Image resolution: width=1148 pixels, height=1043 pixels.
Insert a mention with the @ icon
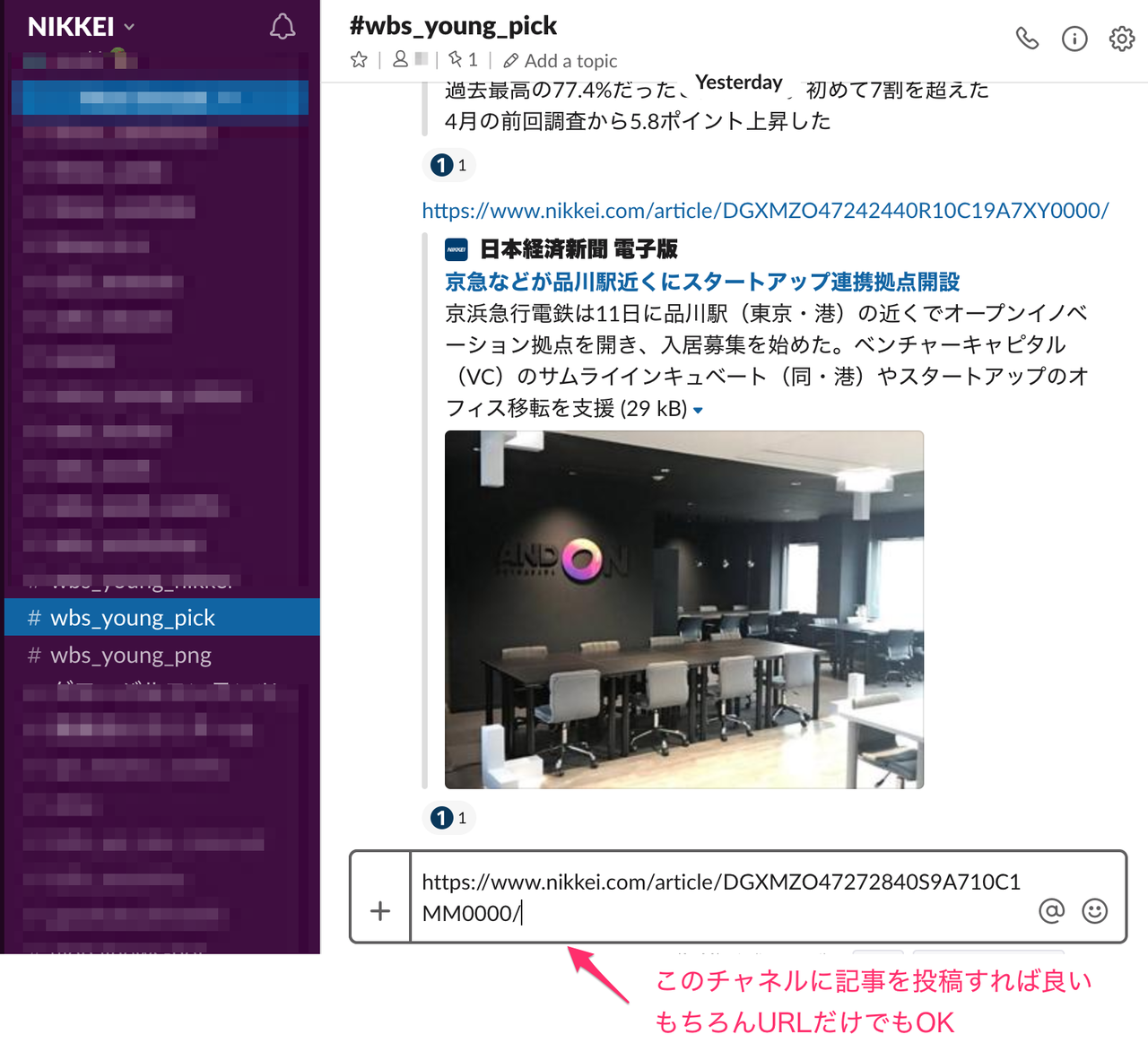coord(1051,911)
